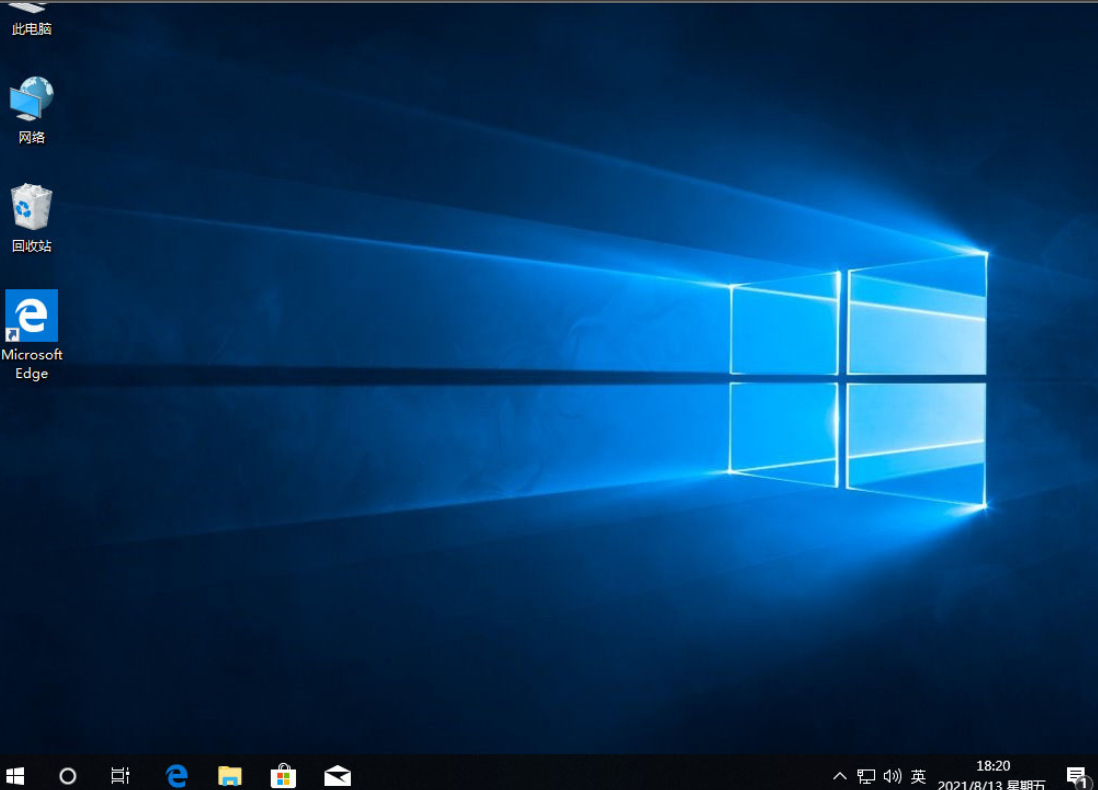Viewport: 1098px width, 790px height.
Task: Open the Windows Start menu
Action: point(15,775)
